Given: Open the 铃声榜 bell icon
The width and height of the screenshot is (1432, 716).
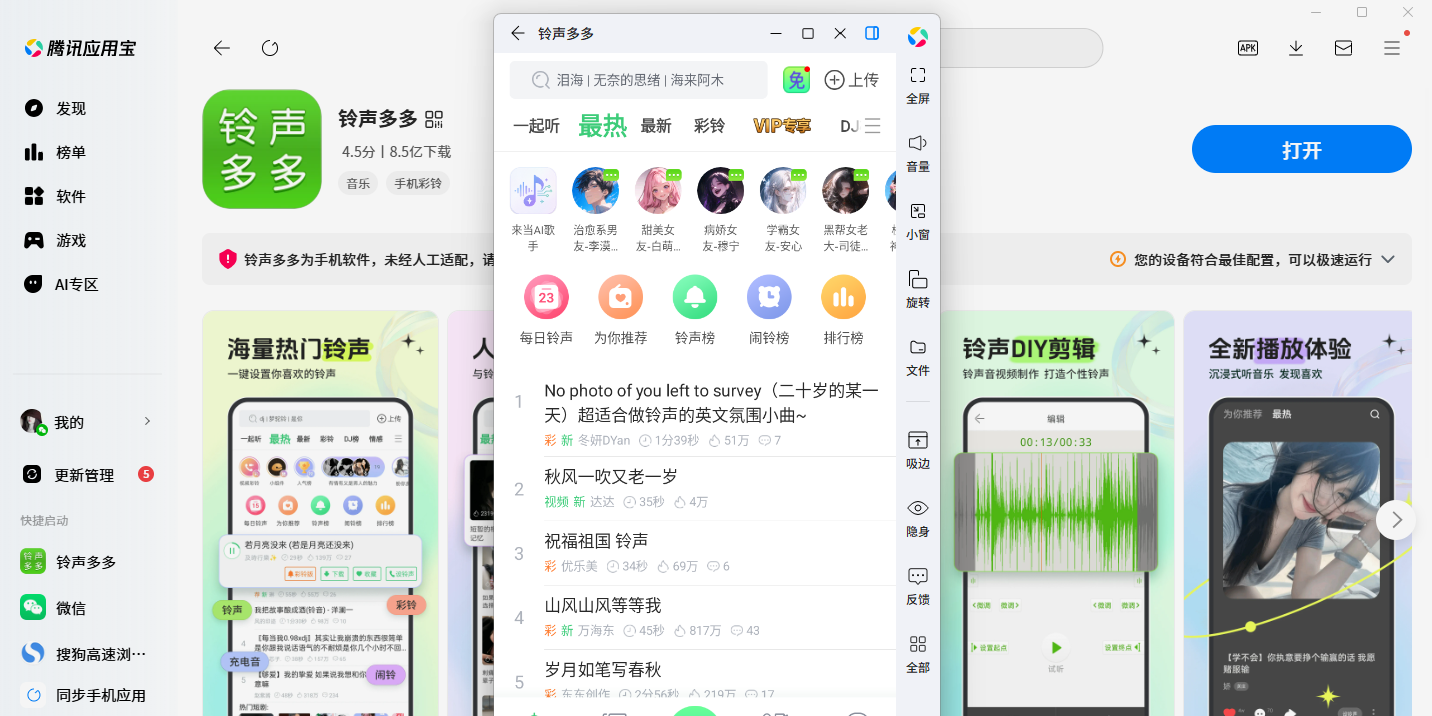Looking at the screenshot, I should pos(695,297).
